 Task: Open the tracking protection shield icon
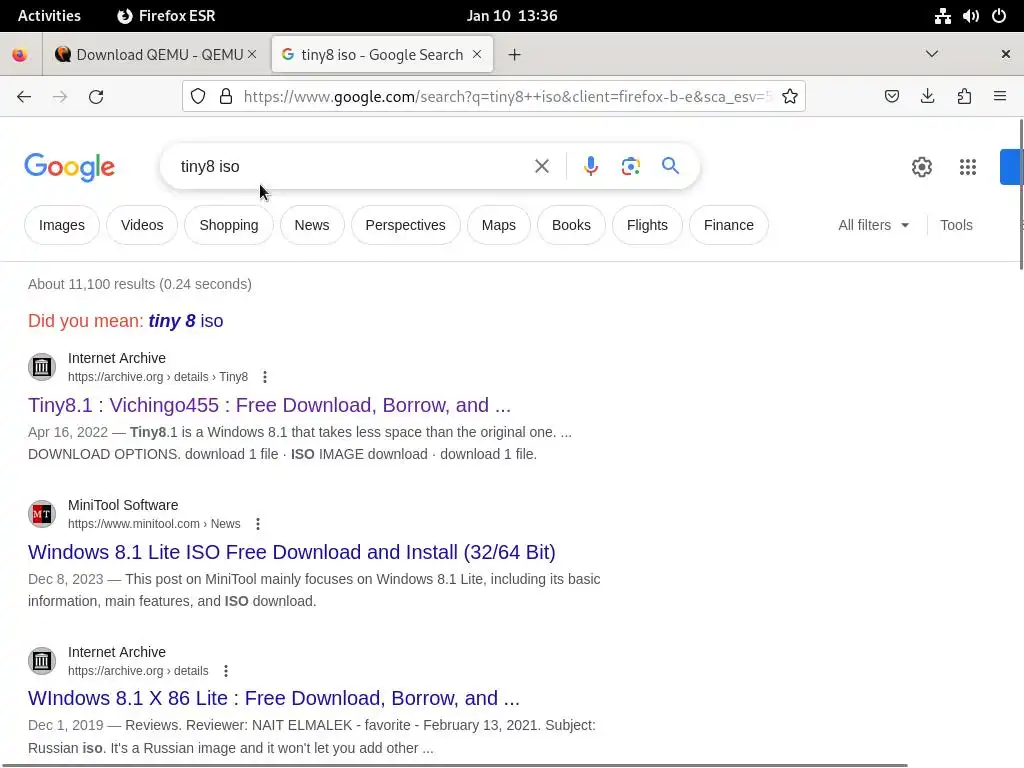(198, 97)
